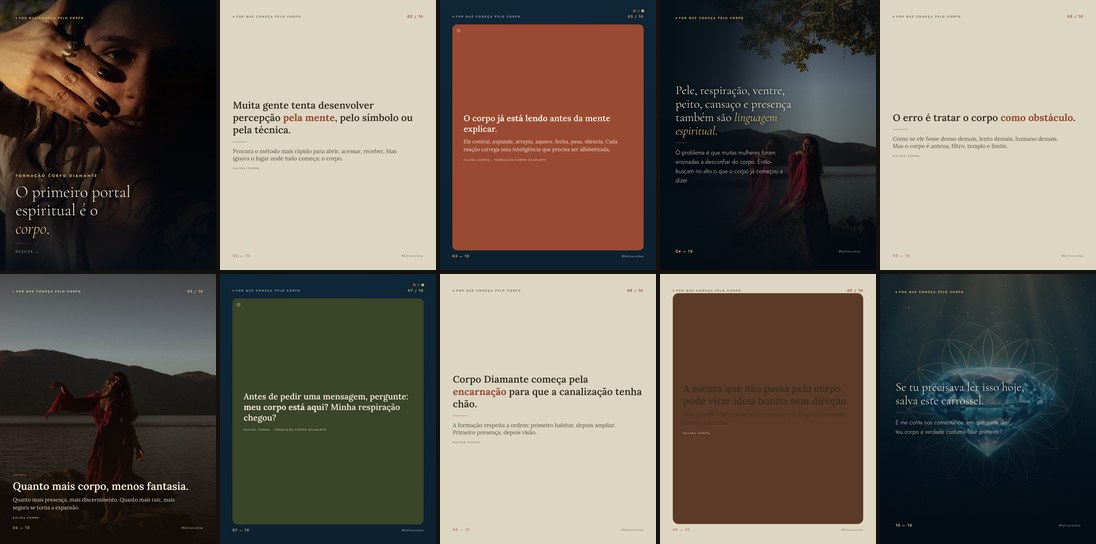Screen dimensions: 1096x544
Task: Click the paragraph starting 'Ele contrai, expande, arrepia'
Action: click(540, 145)
